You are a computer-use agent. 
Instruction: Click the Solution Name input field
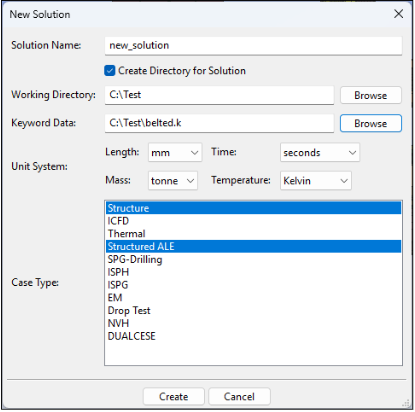253,46
